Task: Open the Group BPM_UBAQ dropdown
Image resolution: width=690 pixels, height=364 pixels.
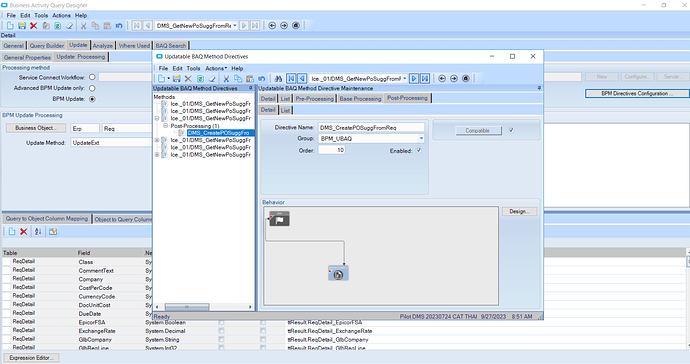Action: pos(421,138)
